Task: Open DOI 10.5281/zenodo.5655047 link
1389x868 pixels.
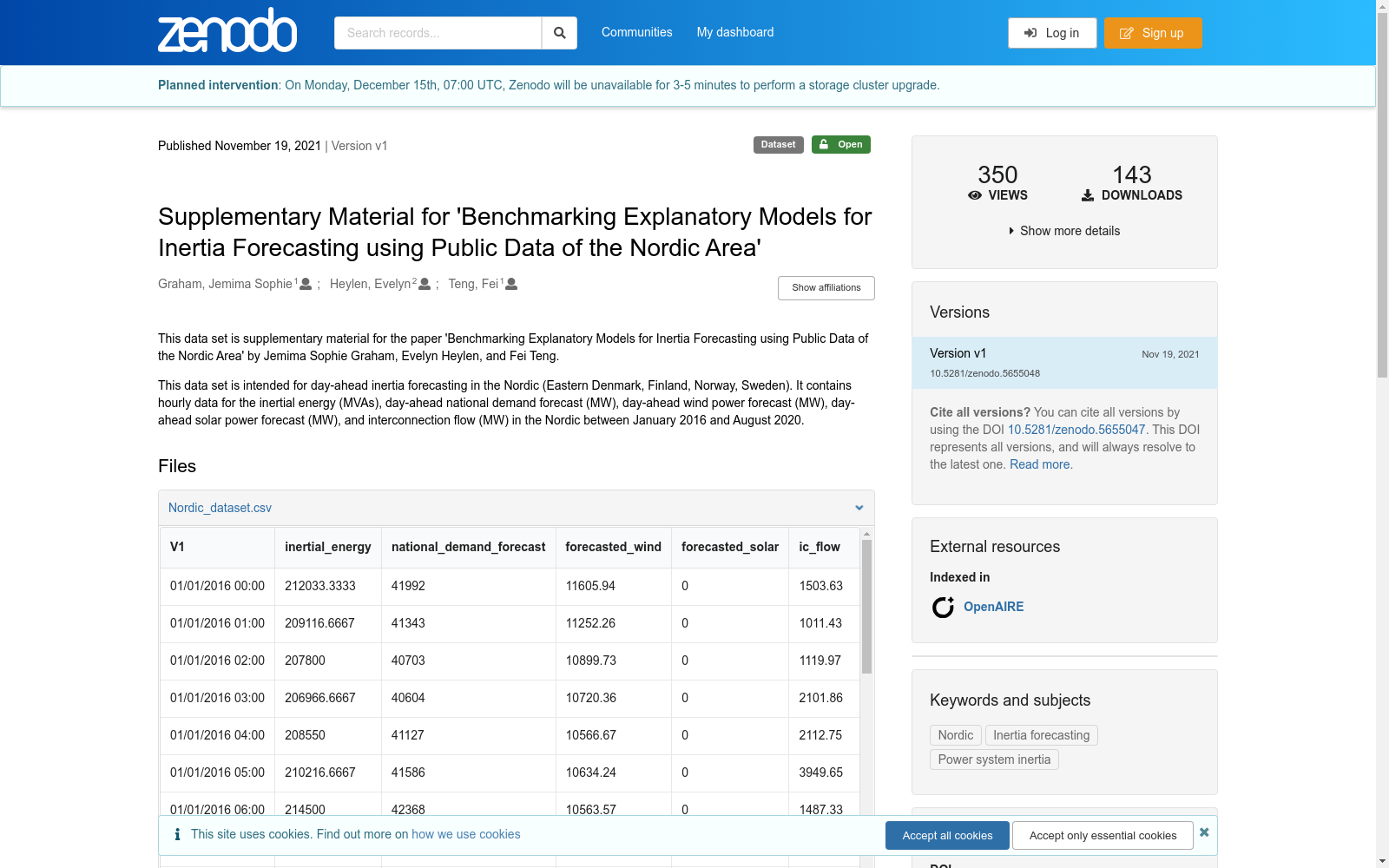Action: tap(1076, 430)
